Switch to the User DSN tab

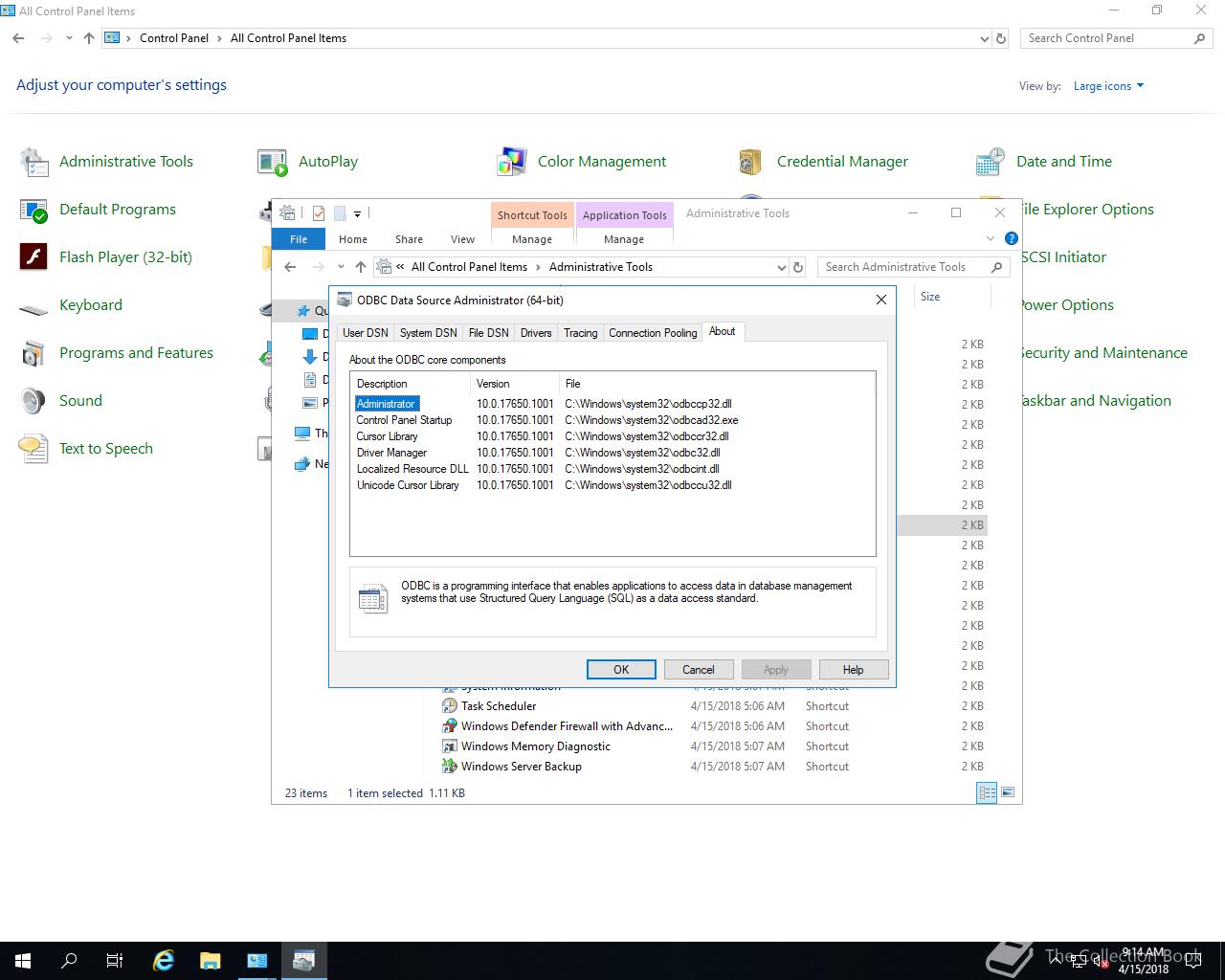coord(366,333)
